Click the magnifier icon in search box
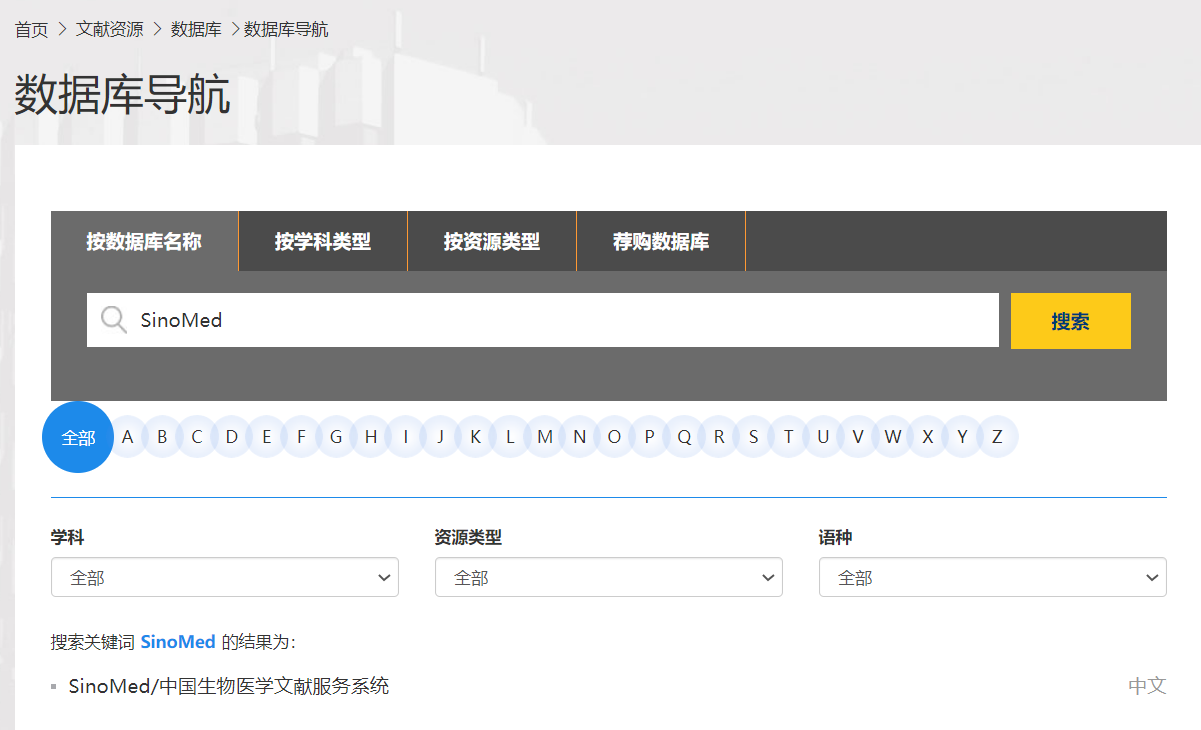Viewport: 1201px width, 730px height. (x=114, y=320)
